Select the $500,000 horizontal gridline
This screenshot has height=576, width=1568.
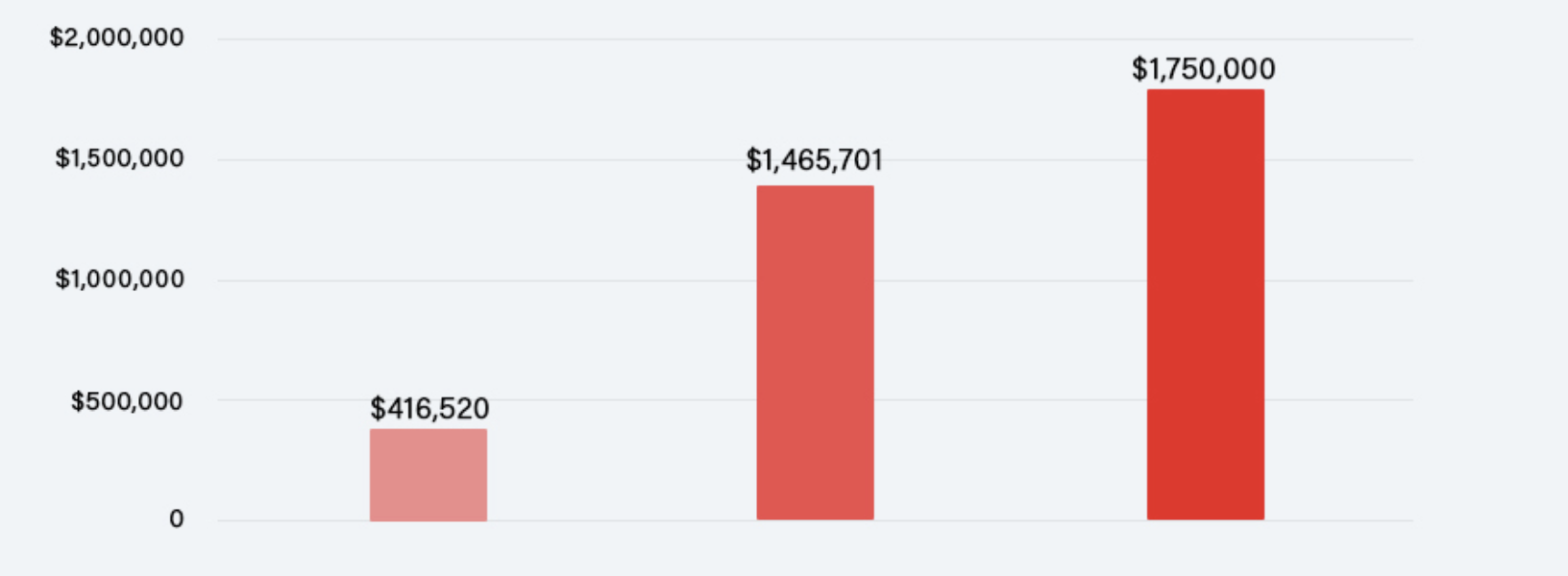[625, 399]
